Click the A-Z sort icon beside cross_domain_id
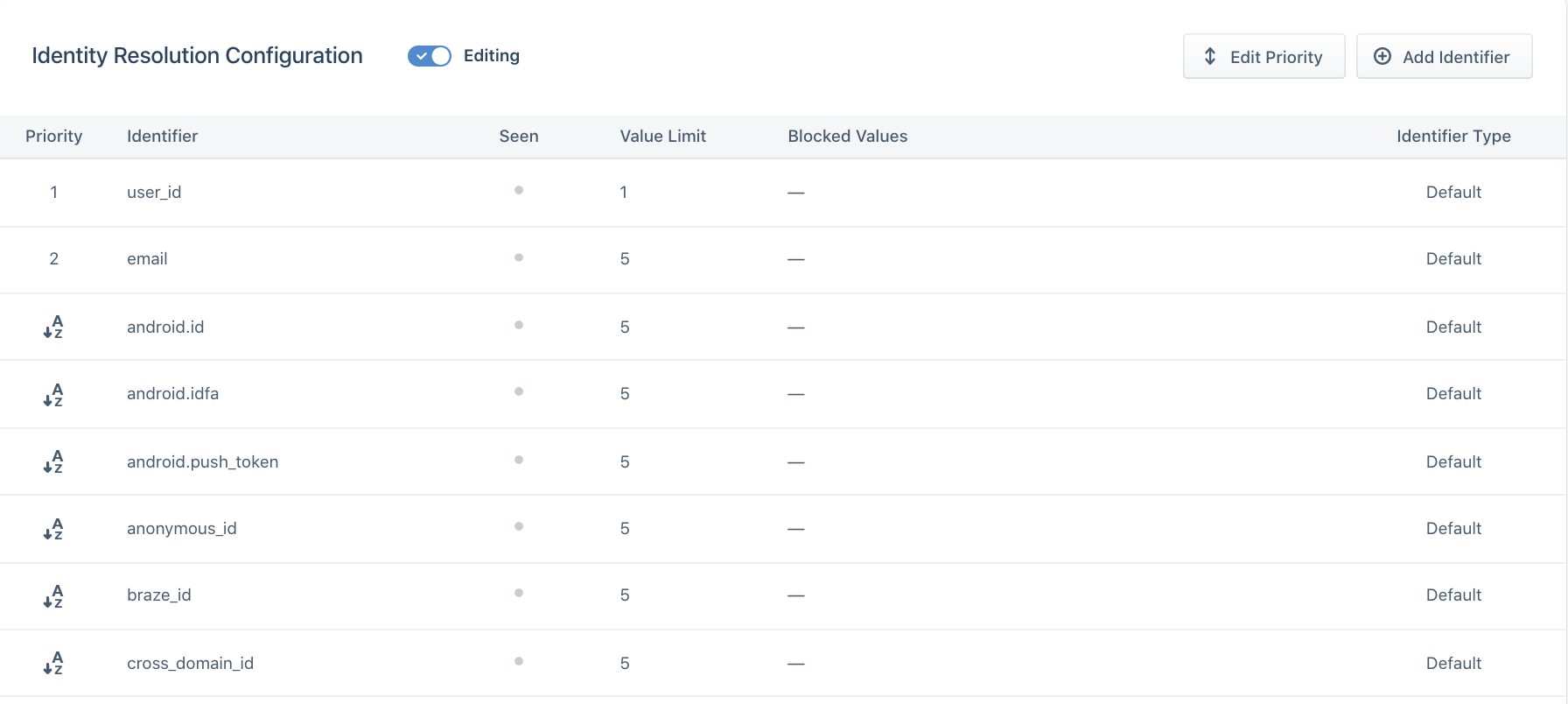The image size is (1568, 704). tap(53, 663)
